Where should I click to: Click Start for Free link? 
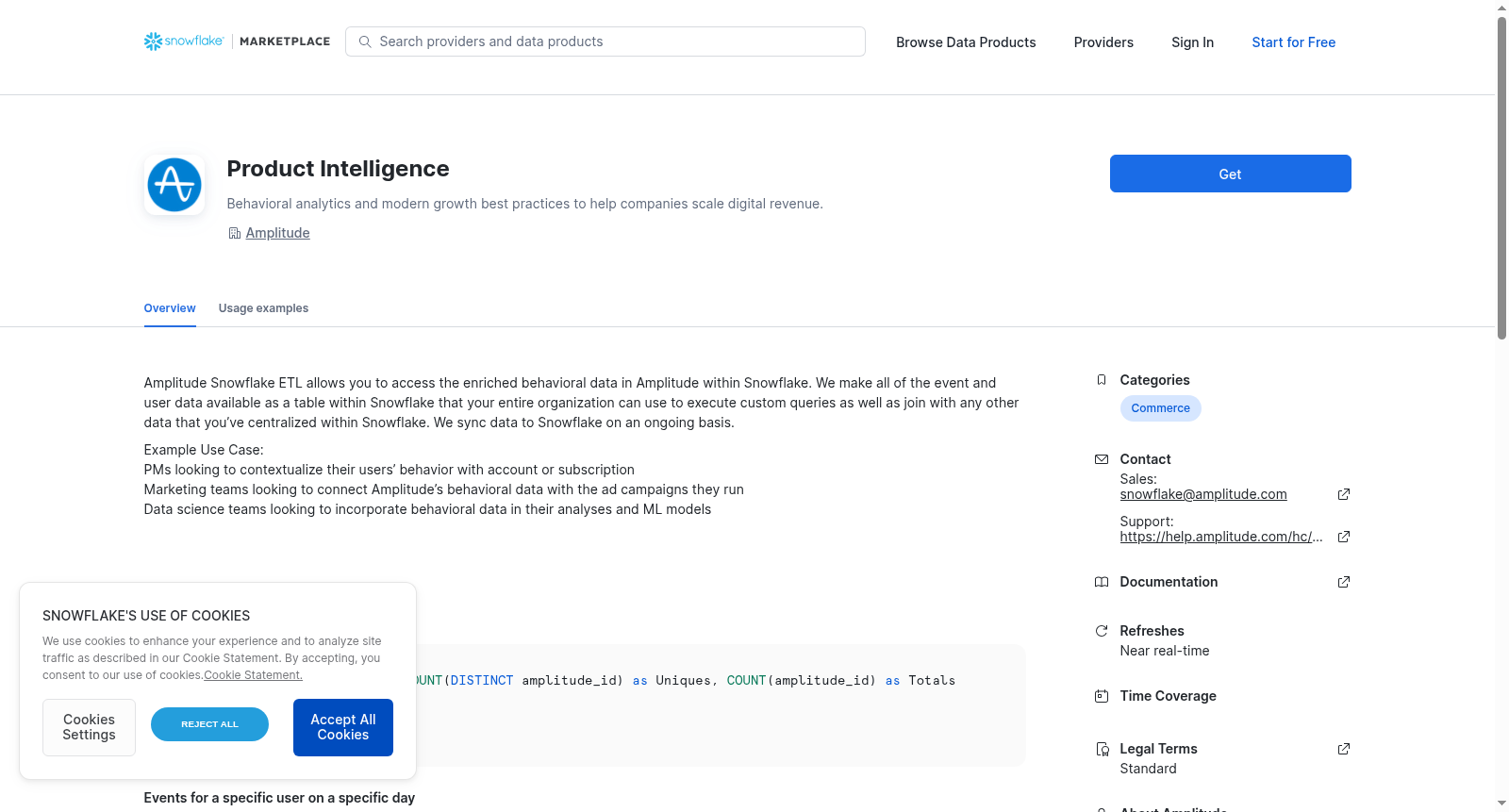pyautogui.click(x=1293, y=42)
